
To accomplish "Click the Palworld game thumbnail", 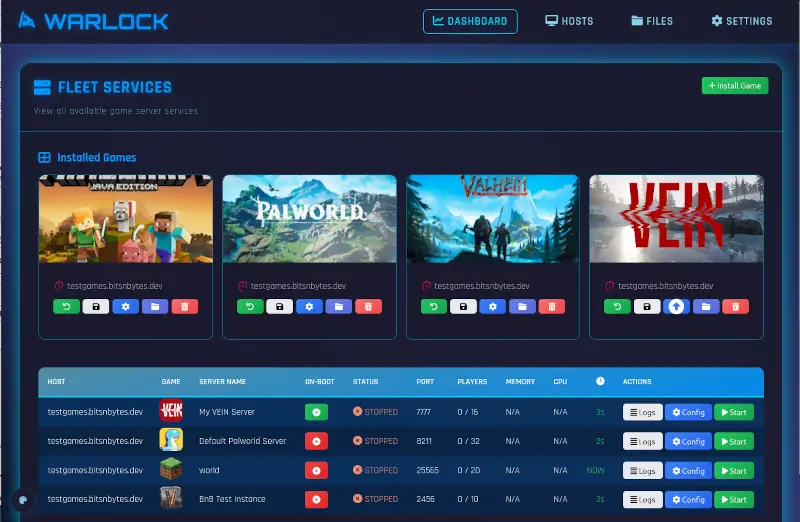I will click(309, 219).
